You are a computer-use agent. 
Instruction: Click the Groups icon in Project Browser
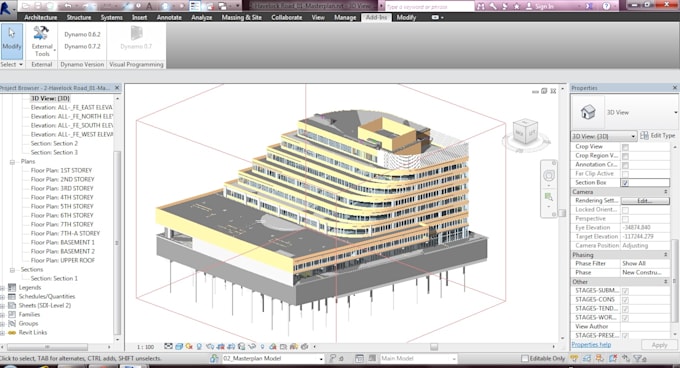[12, 323]
